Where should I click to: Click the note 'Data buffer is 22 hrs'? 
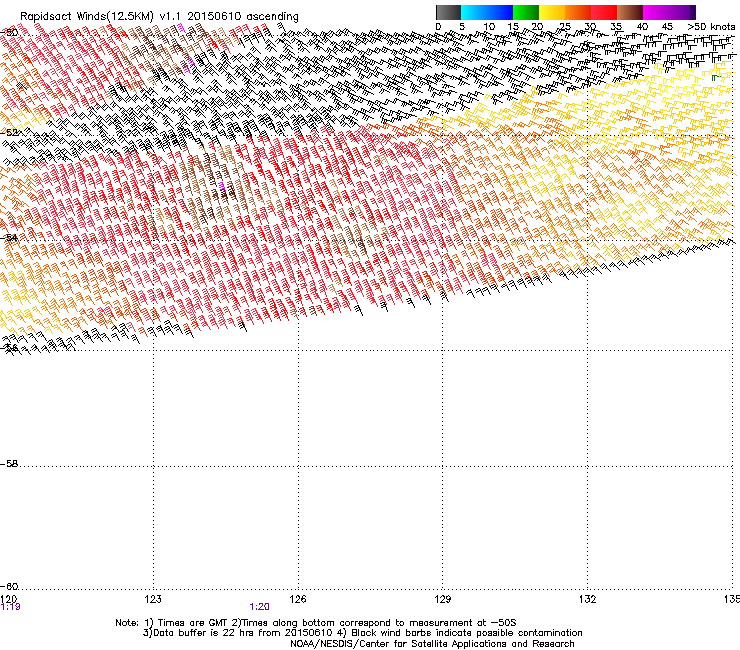[x=206, y=633]
